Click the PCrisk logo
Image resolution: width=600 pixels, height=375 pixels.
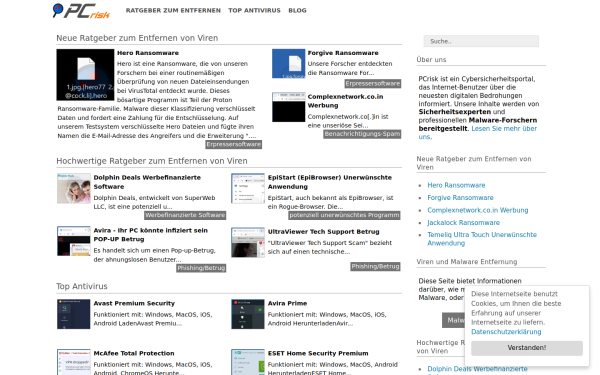81,11
